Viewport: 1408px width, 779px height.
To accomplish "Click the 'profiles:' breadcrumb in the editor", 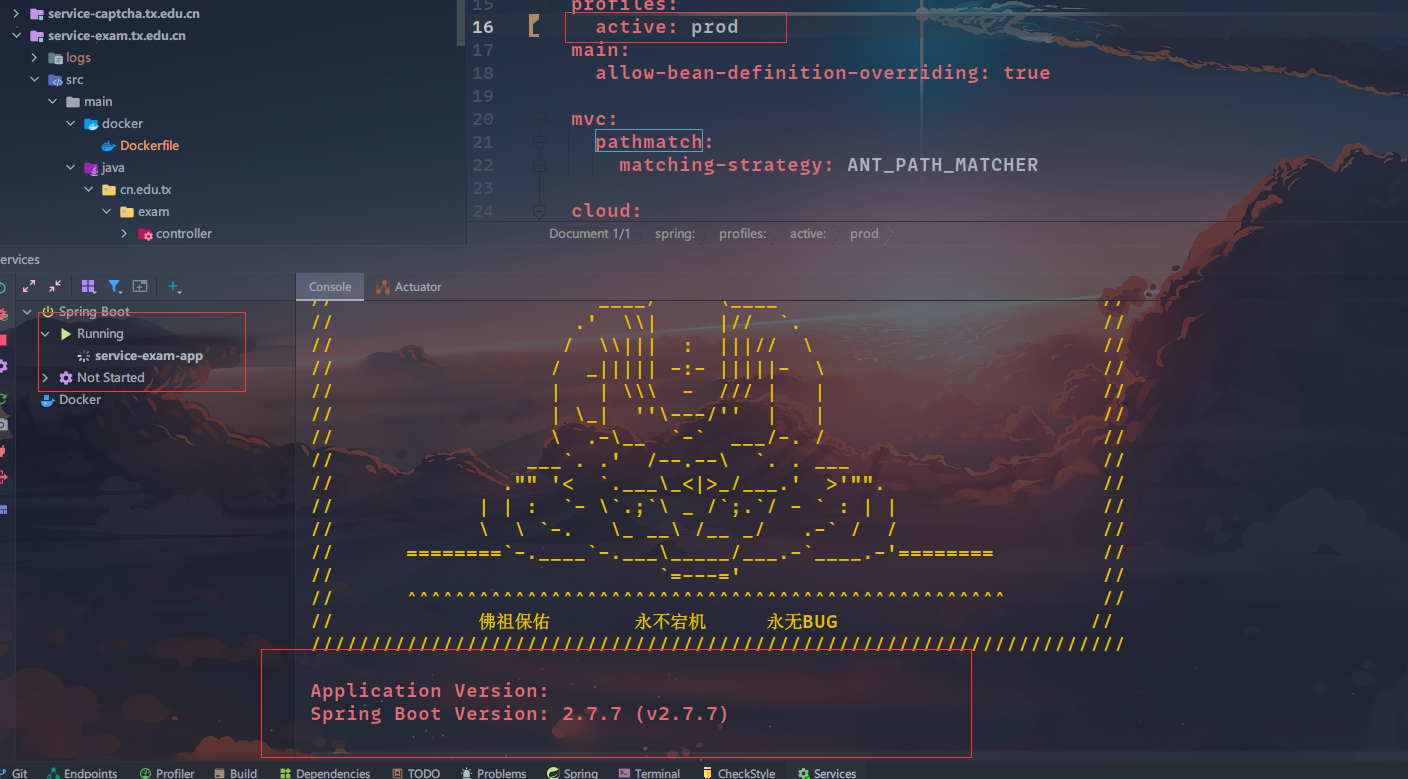I will [x=742, y=234].
